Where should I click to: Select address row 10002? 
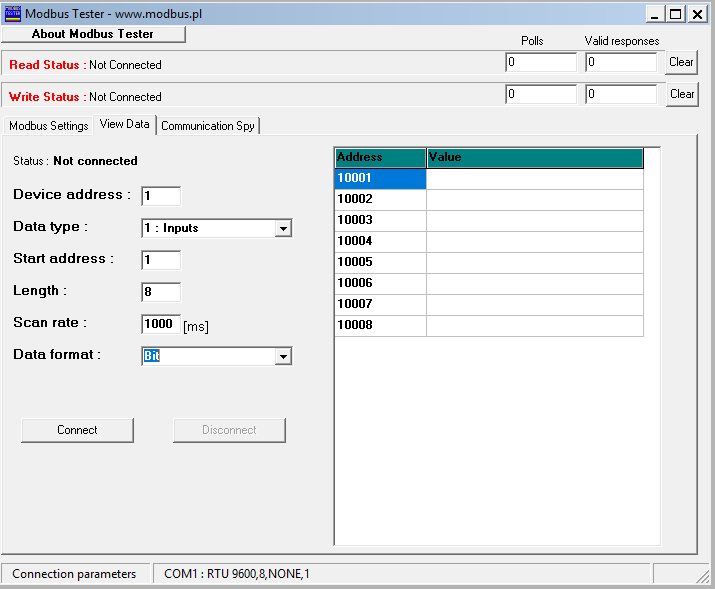[x=380, y=200]
